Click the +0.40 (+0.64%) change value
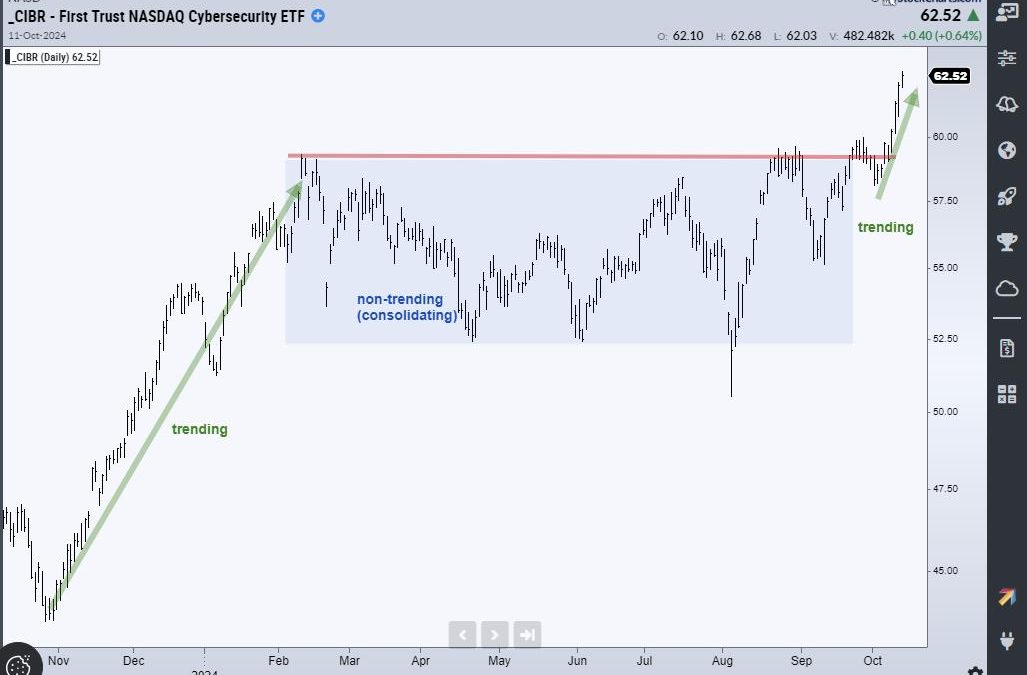 pyautogui.click(x=941, y=35)
